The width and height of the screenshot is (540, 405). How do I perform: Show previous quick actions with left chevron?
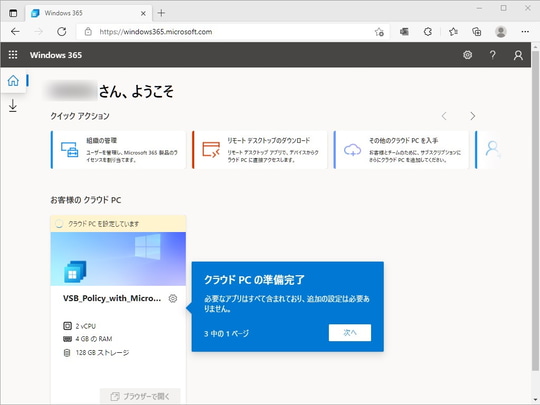pyautogui.click(x=444, y=116)
